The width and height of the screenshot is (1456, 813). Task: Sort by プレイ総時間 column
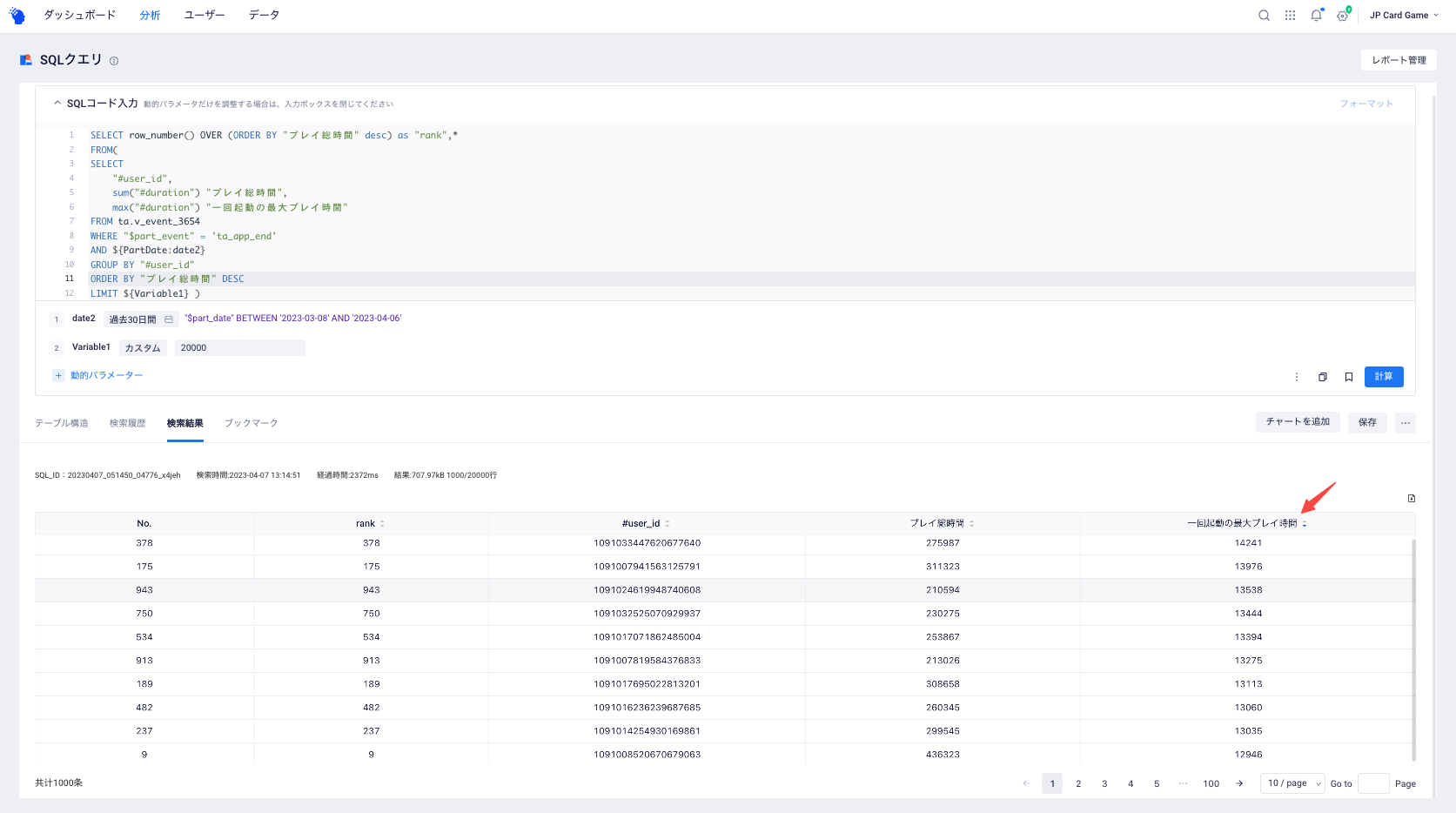(x=971, y=524)
